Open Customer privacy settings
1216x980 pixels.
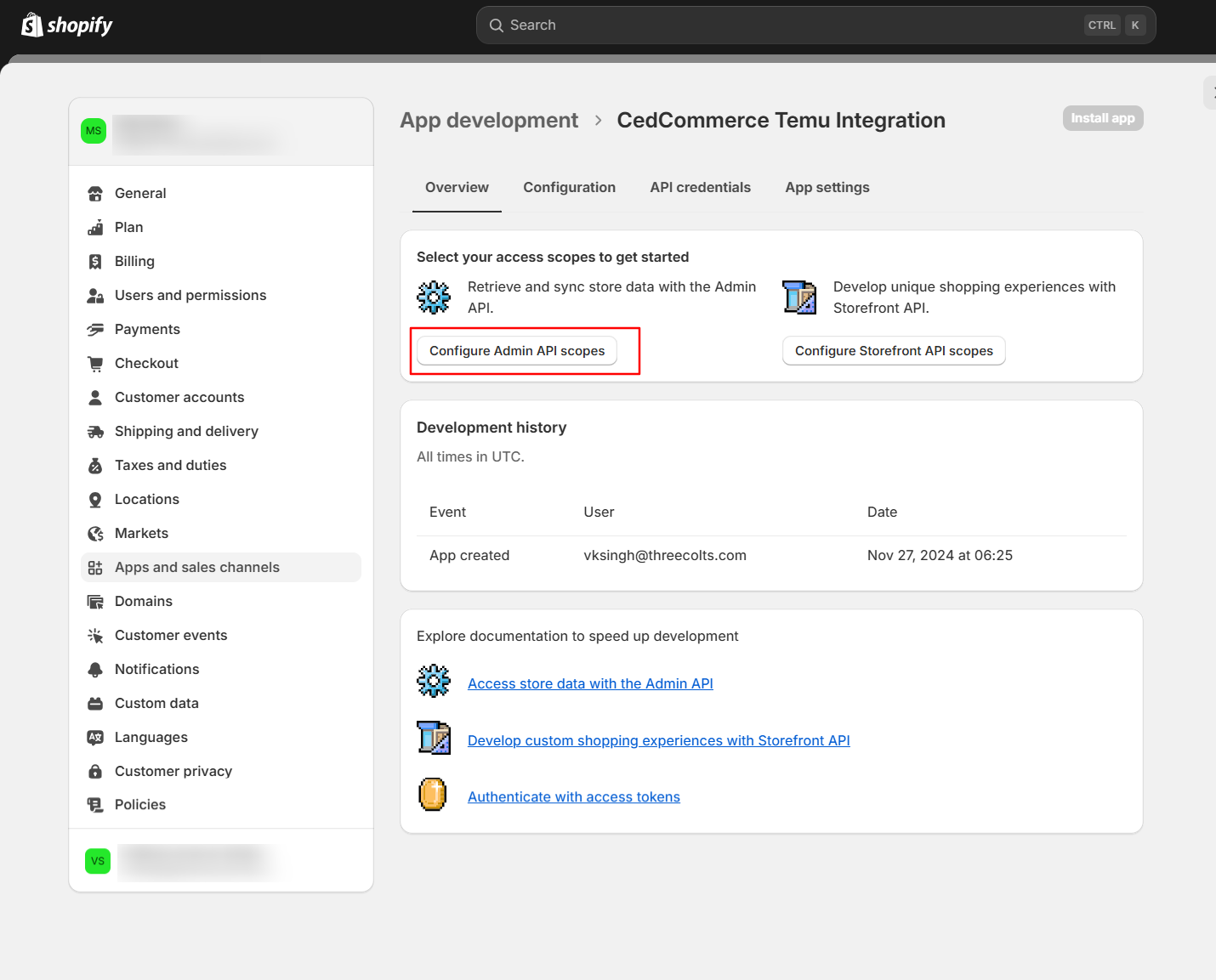[221, 772]
